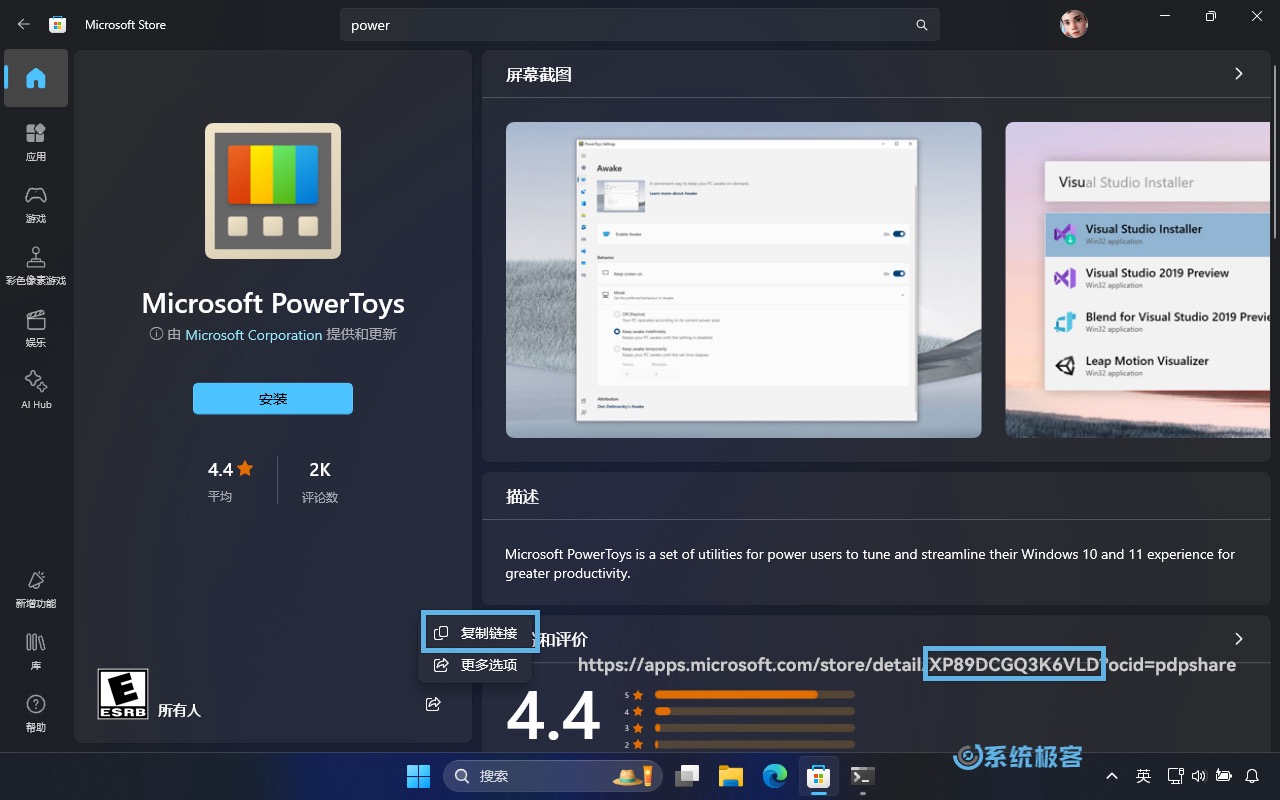The width and height of the screenshot is (1280, 800).
Task: Open the user profile avatar
Action: click(1073, 24)
